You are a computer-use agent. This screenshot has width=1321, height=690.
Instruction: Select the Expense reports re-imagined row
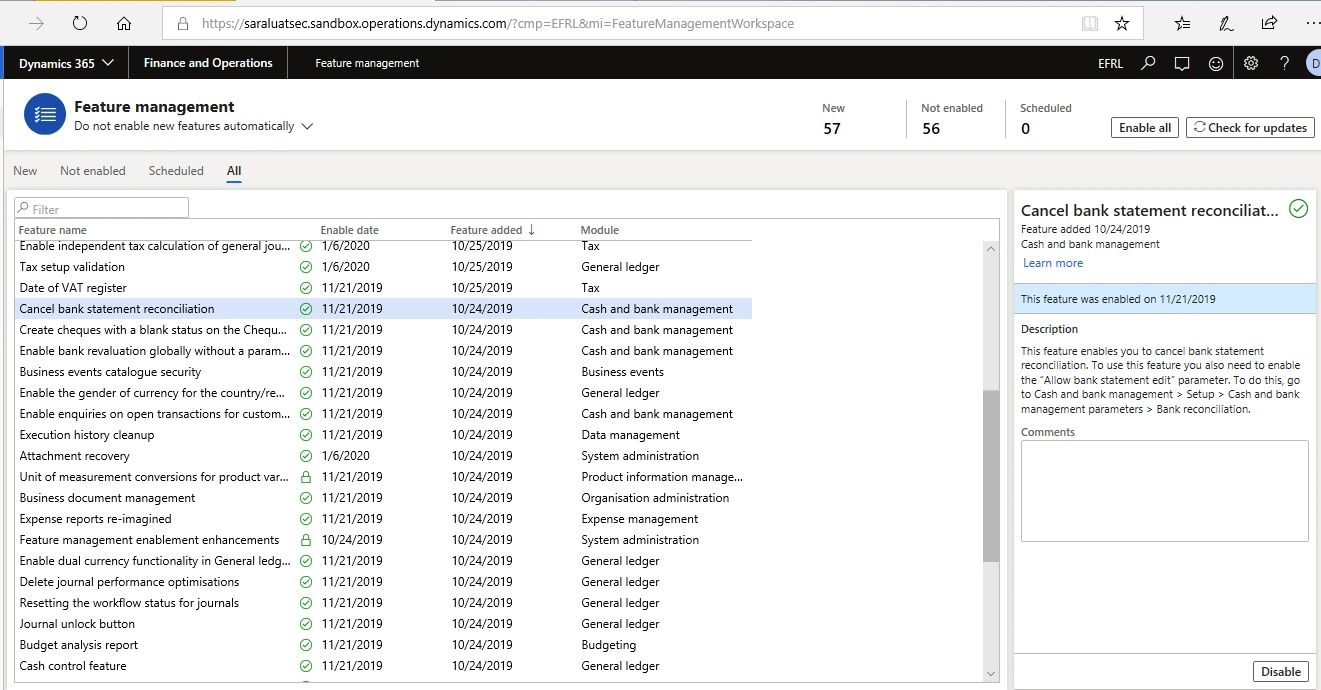385,519
